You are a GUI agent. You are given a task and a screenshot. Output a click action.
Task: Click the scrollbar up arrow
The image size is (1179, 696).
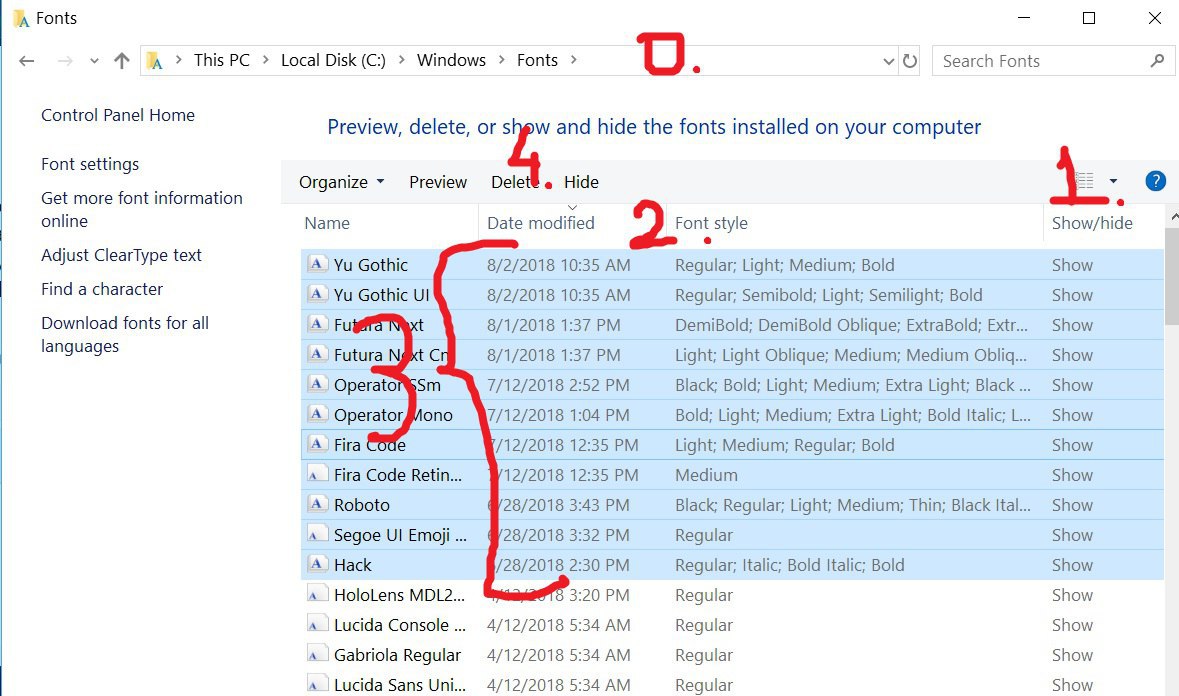(x=1173, y=216)
